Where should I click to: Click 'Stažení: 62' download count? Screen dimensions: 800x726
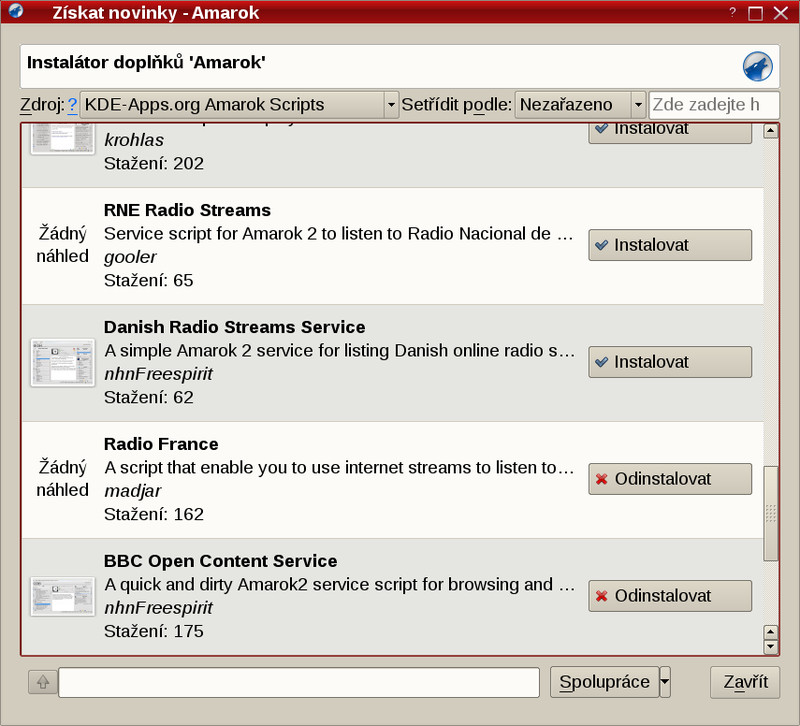click(148, 397)
